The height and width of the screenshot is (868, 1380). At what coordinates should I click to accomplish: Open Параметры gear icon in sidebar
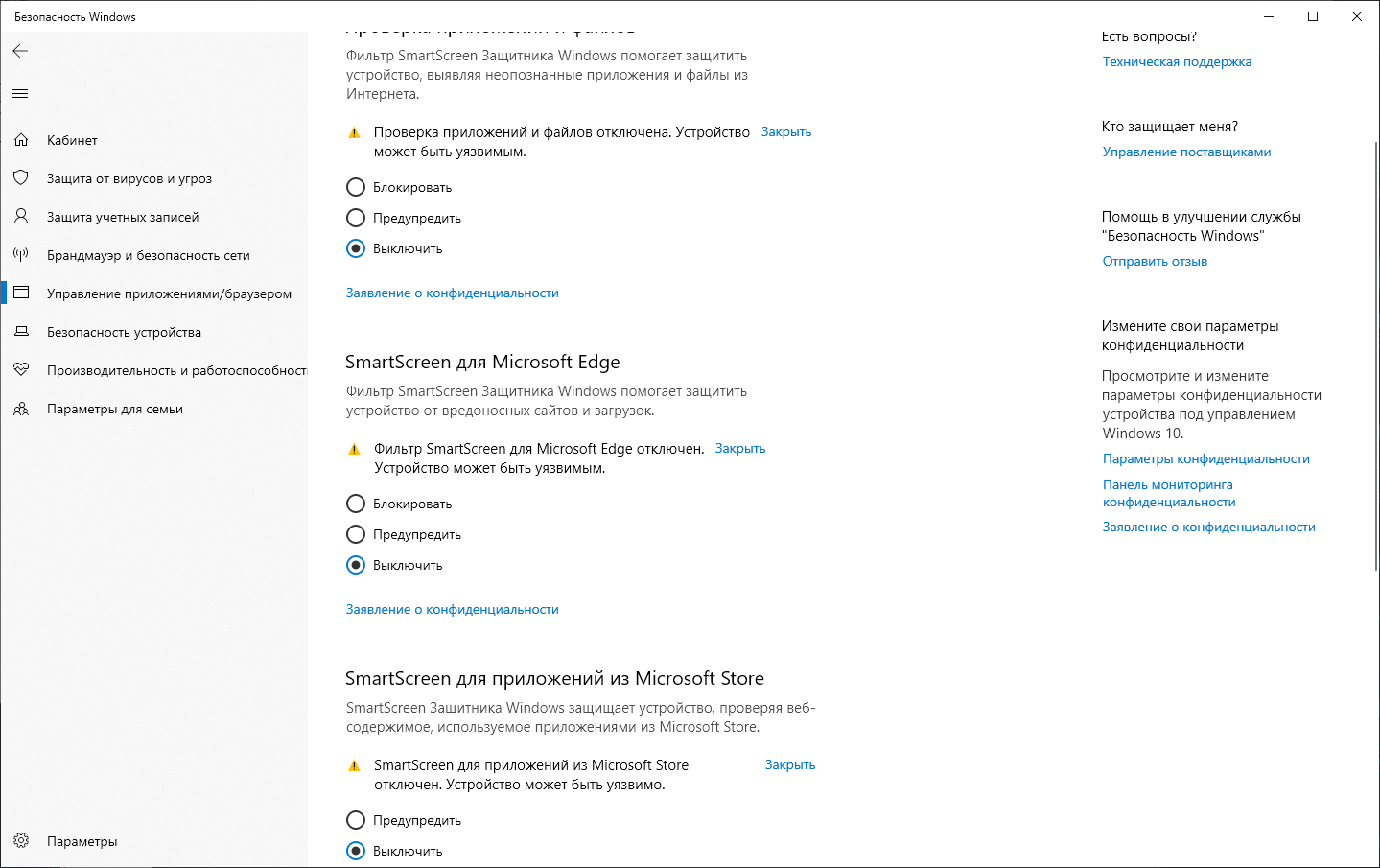click(21, 841)
